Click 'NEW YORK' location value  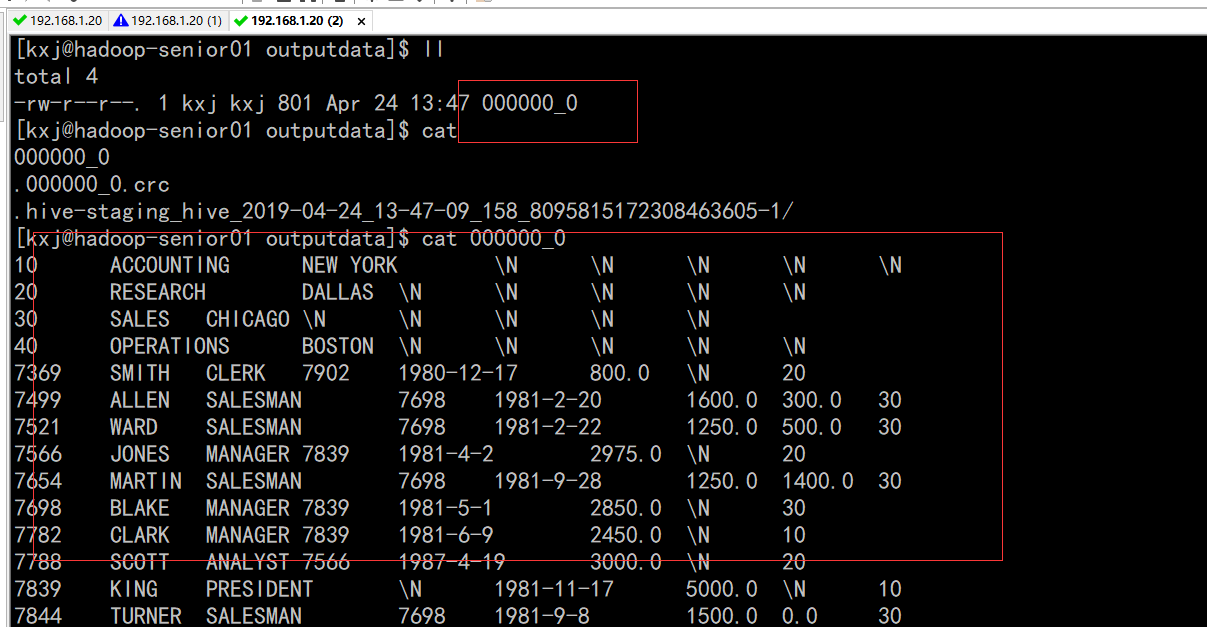[350, 265]
